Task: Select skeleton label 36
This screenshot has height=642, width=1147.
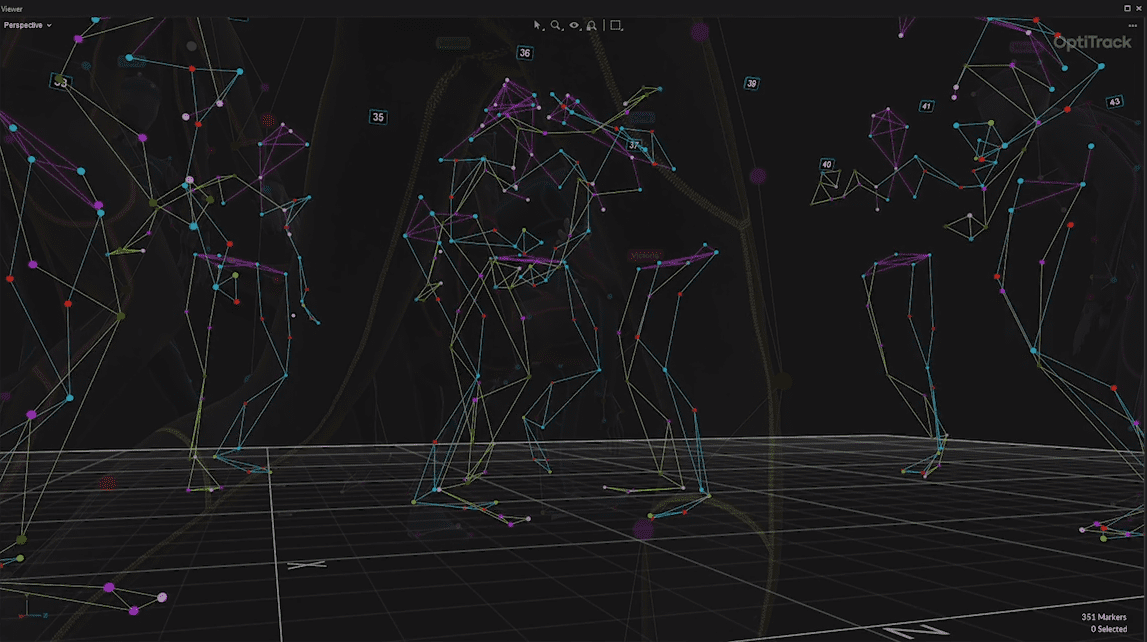Action: pyautogui.click(x=525, y=53)
